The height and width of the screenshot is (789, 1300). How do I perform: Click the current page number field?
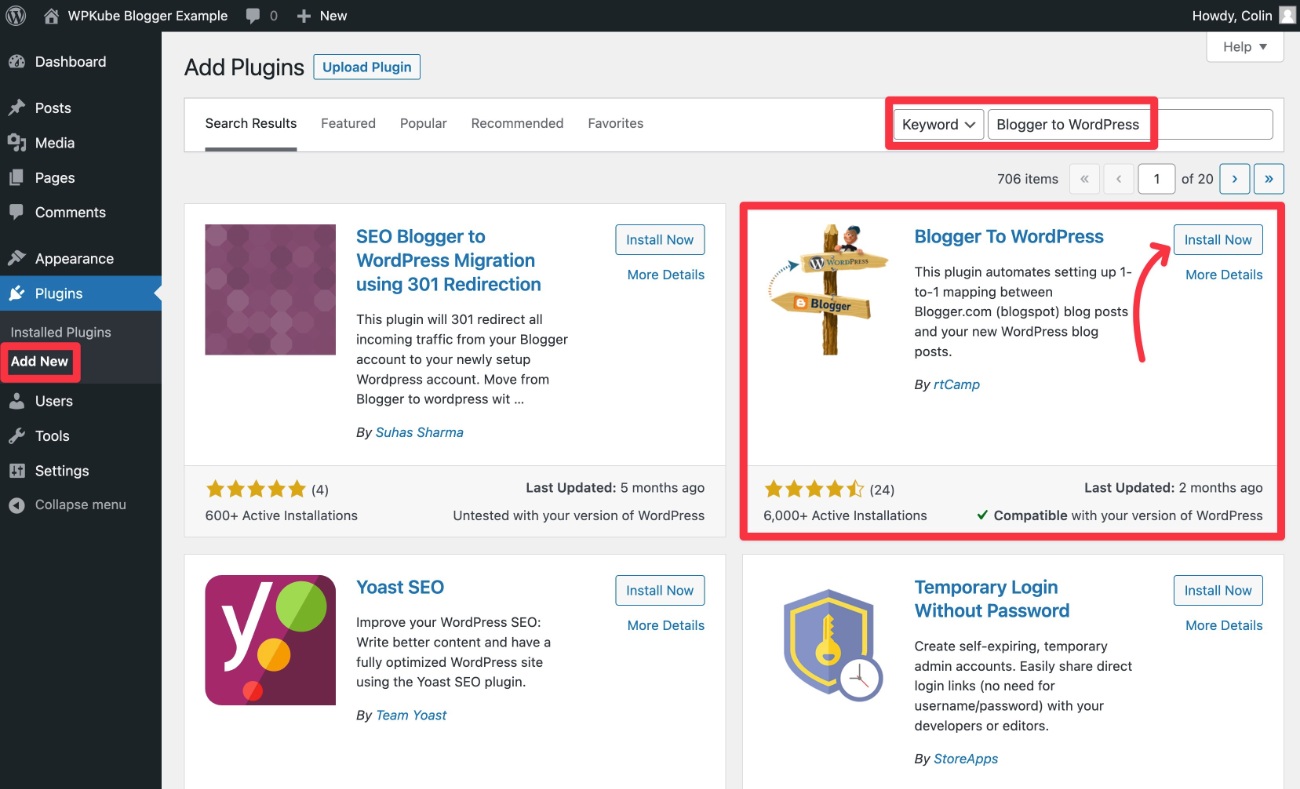click(x=1157, y=179)
